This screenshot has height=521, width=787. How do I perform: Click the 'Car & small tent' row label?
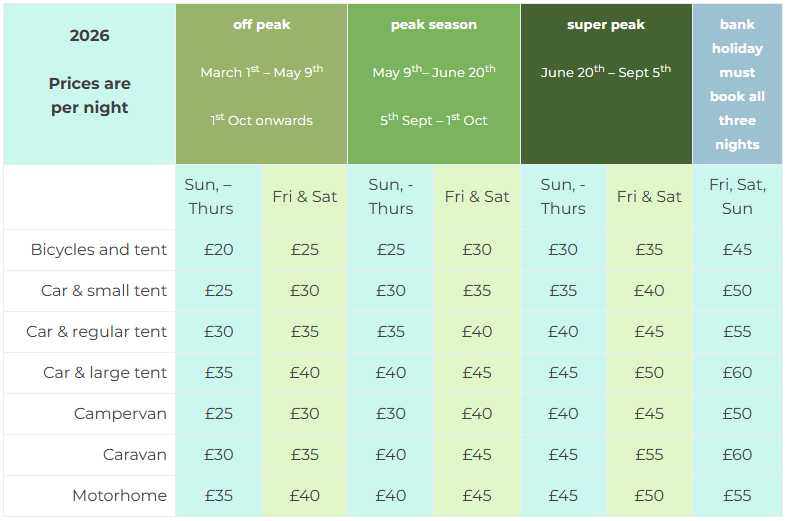click(x=104, y=291)
